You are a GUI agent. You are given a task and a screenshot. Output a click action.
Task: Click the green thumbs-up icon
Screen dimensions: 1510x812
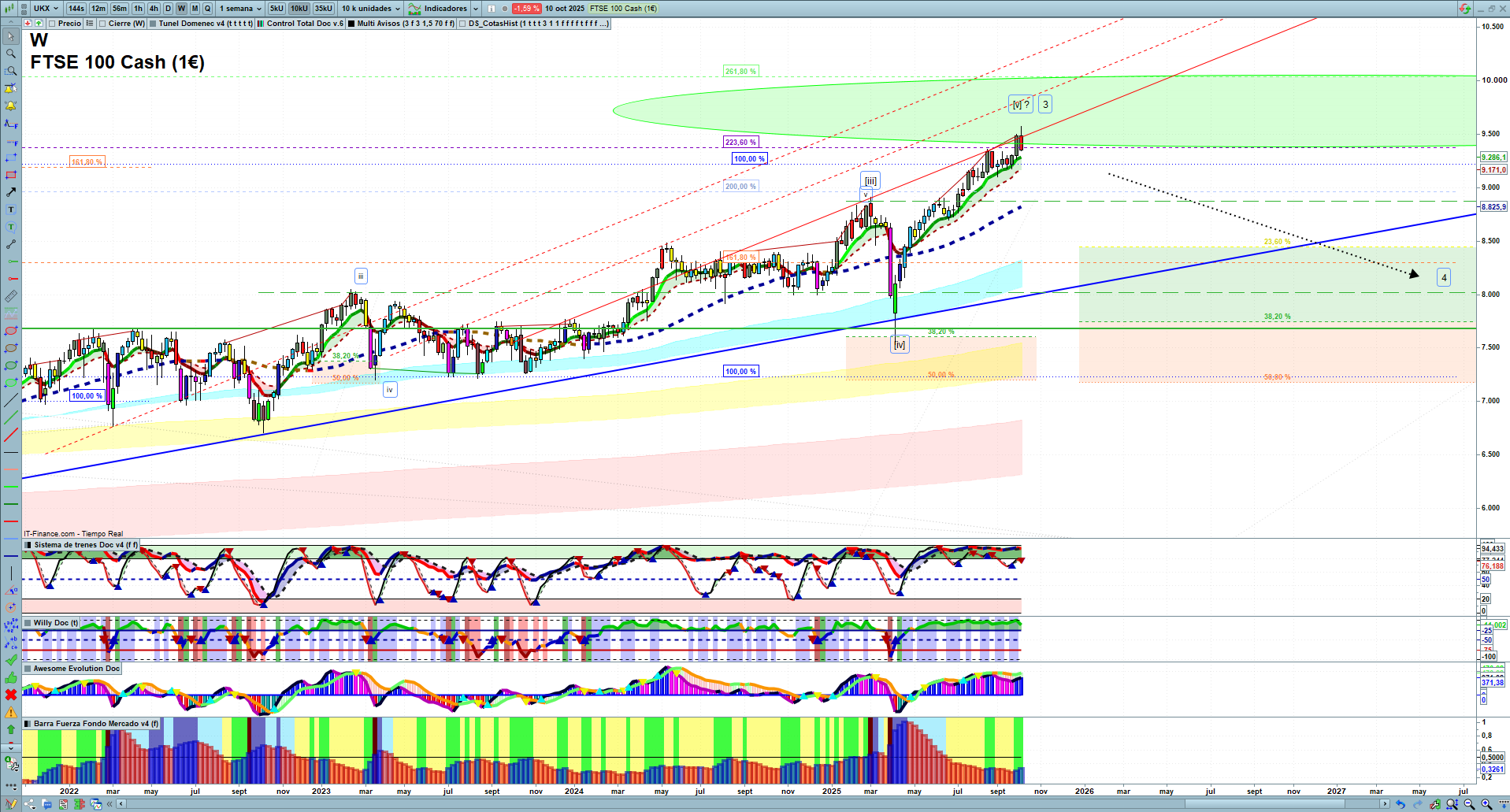[x=11, y=677]
